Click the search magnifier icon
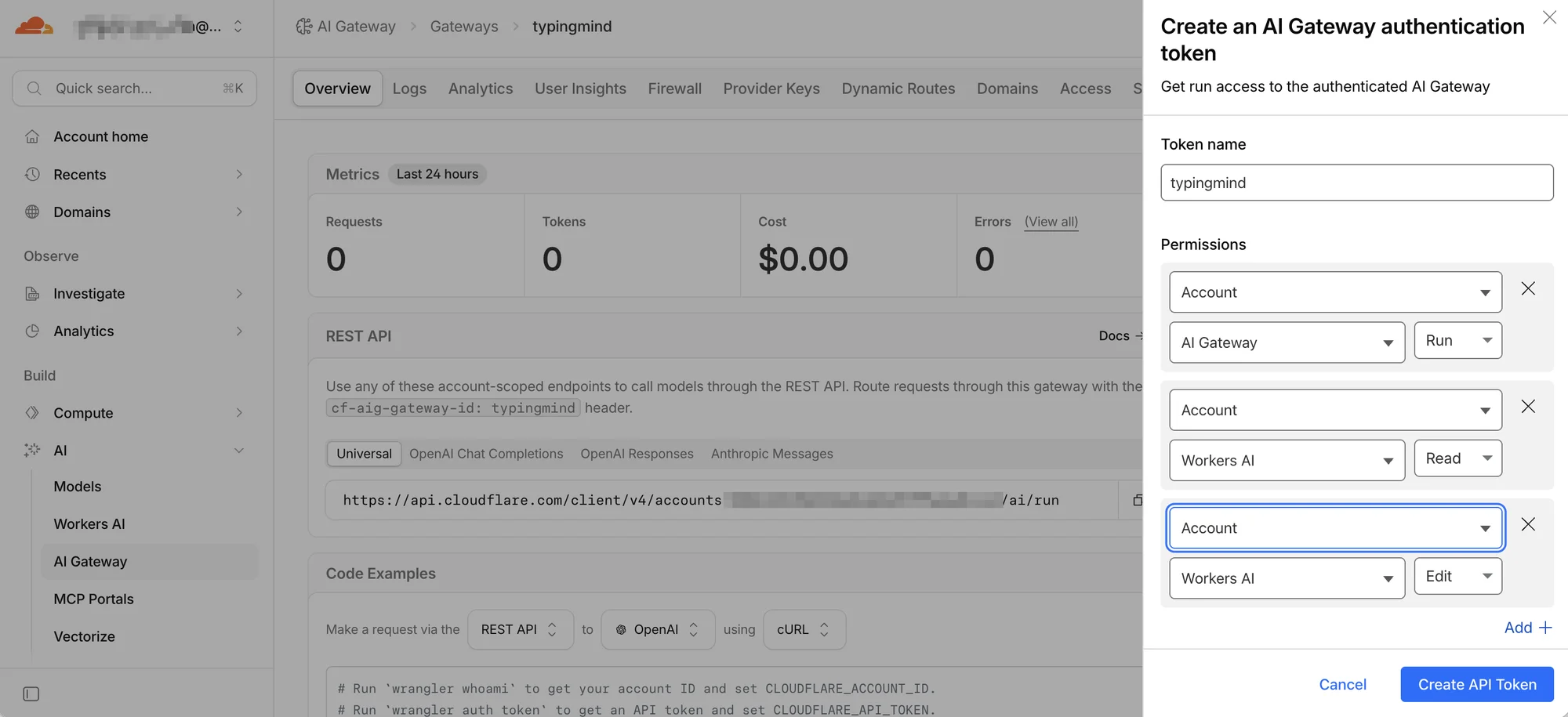Screen dimensions: 1568x717 tap(34, 89)
